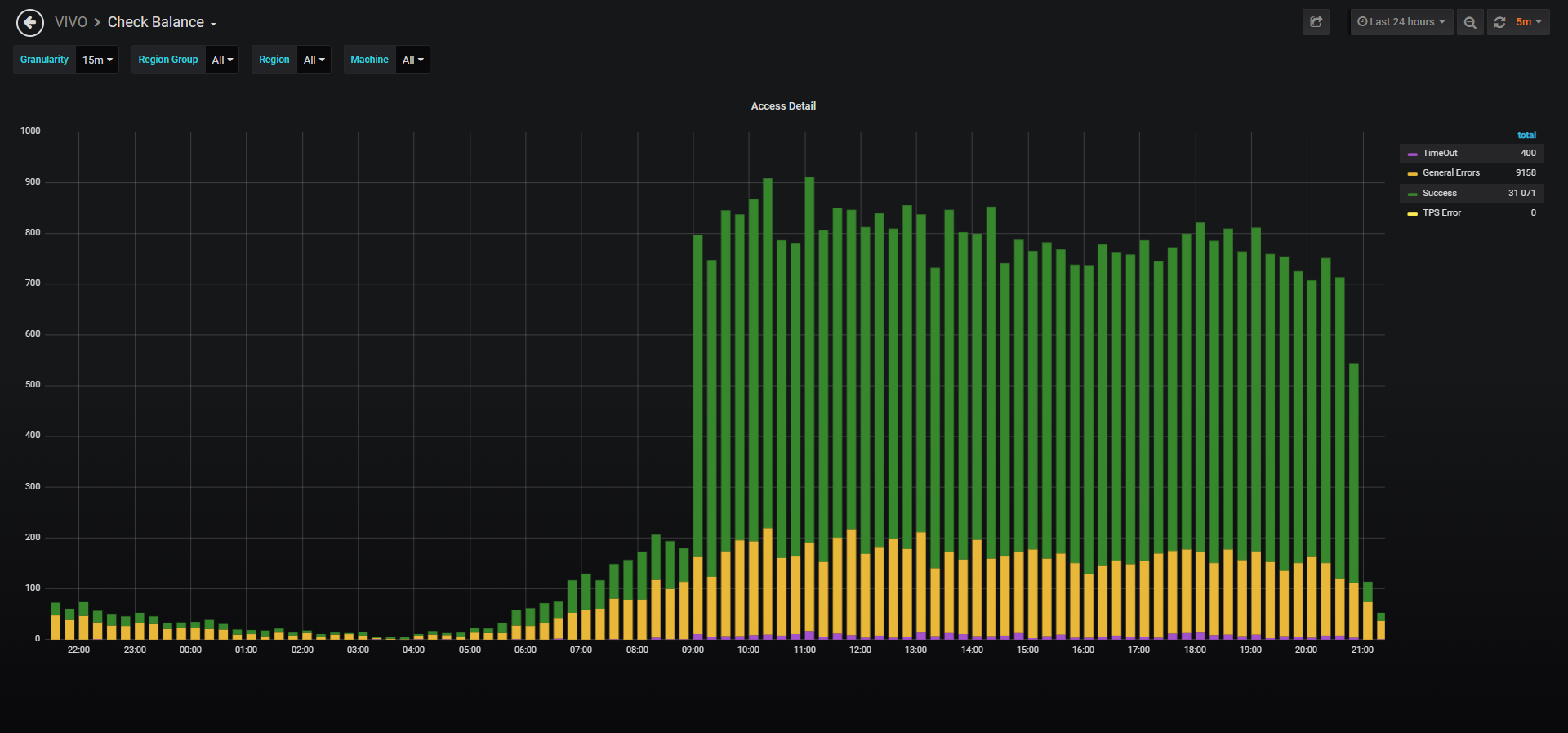Click the purple TimeOut color swatch
The width and height of the screenshot is (1568, 733).
coord(1412,154)
